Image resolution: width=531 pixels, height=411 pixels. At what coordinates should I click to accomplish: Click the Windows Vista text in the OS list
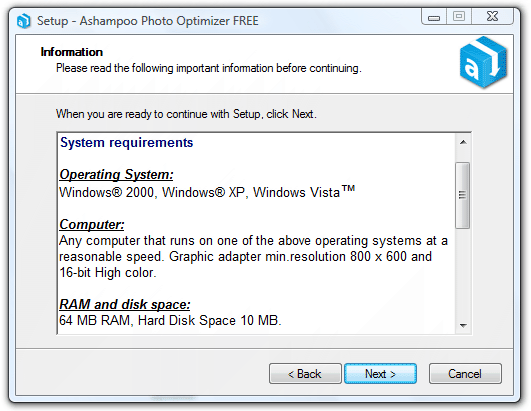(x=304, y=192)
